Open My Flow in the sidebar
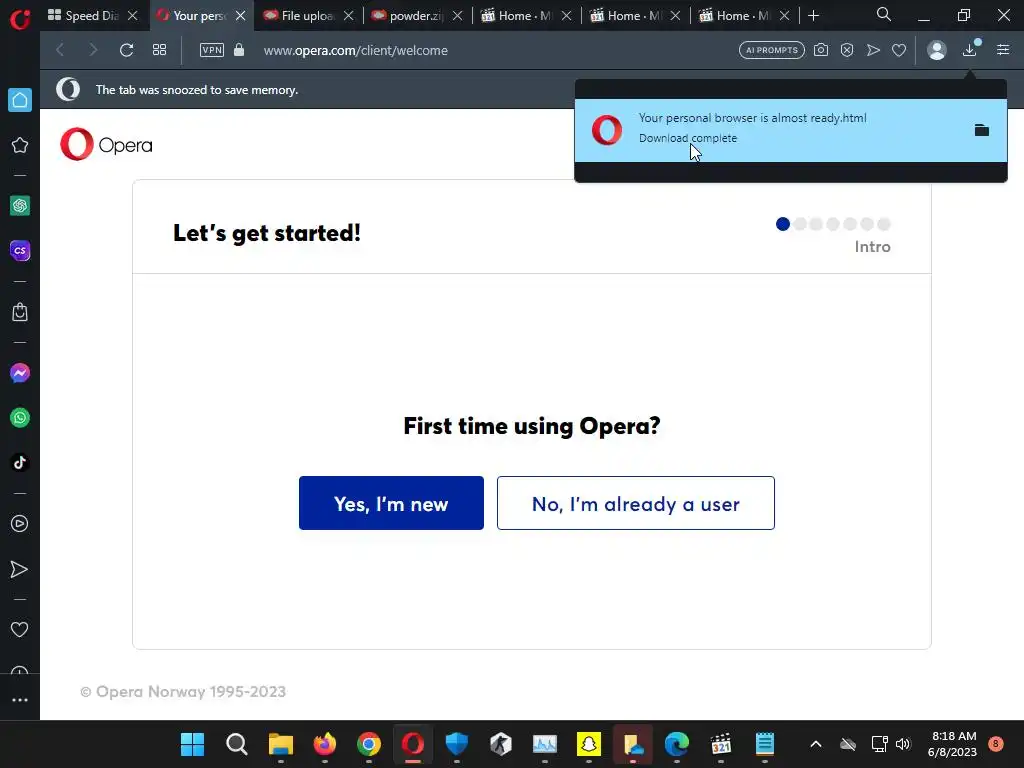Screen dimensions: 1024x768 [x=20, y=569]
